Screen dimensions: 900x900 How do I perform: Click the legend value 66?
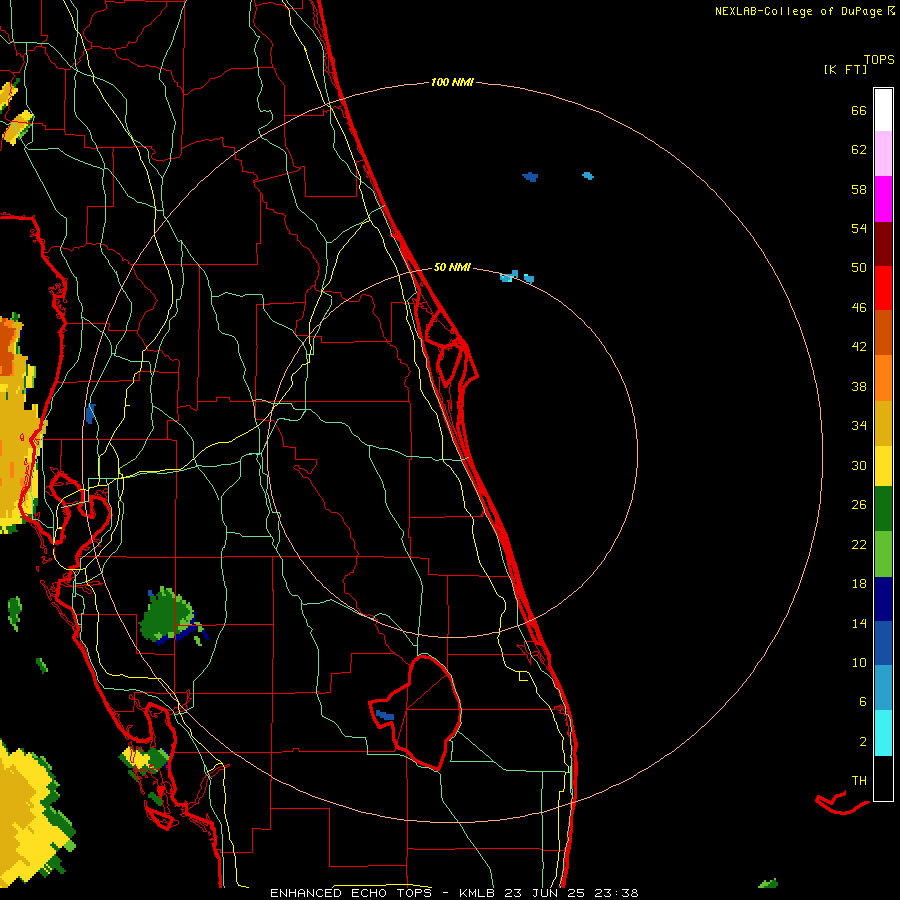pyautogui.click(x=859, y=111)
